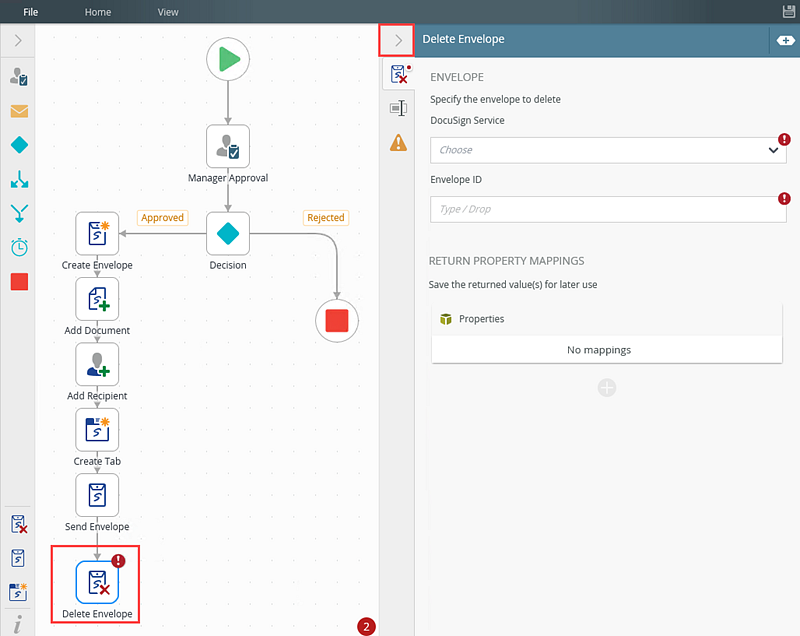
Task: Open the View menu
Action: (x=168, y=12)
